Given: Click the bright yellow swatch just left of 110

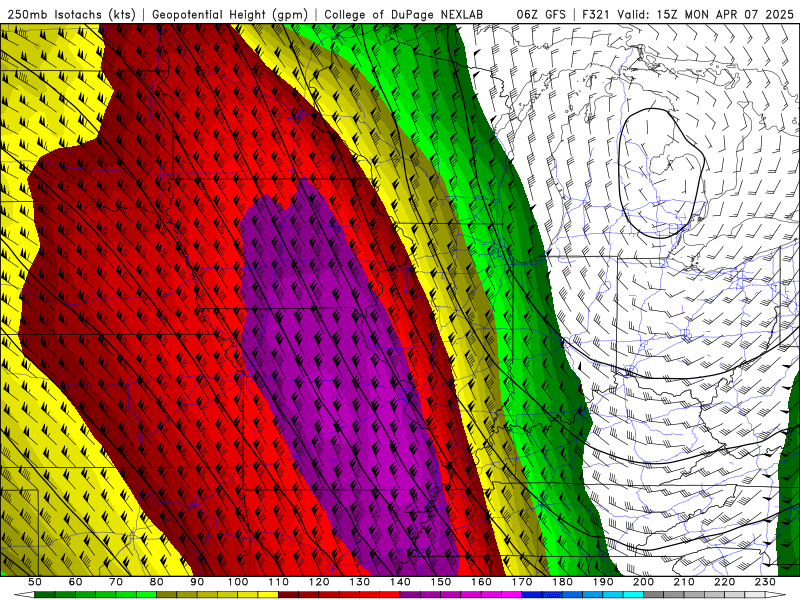Looking at the screenshot, I should pyautogui.click(x=268, y=595).
